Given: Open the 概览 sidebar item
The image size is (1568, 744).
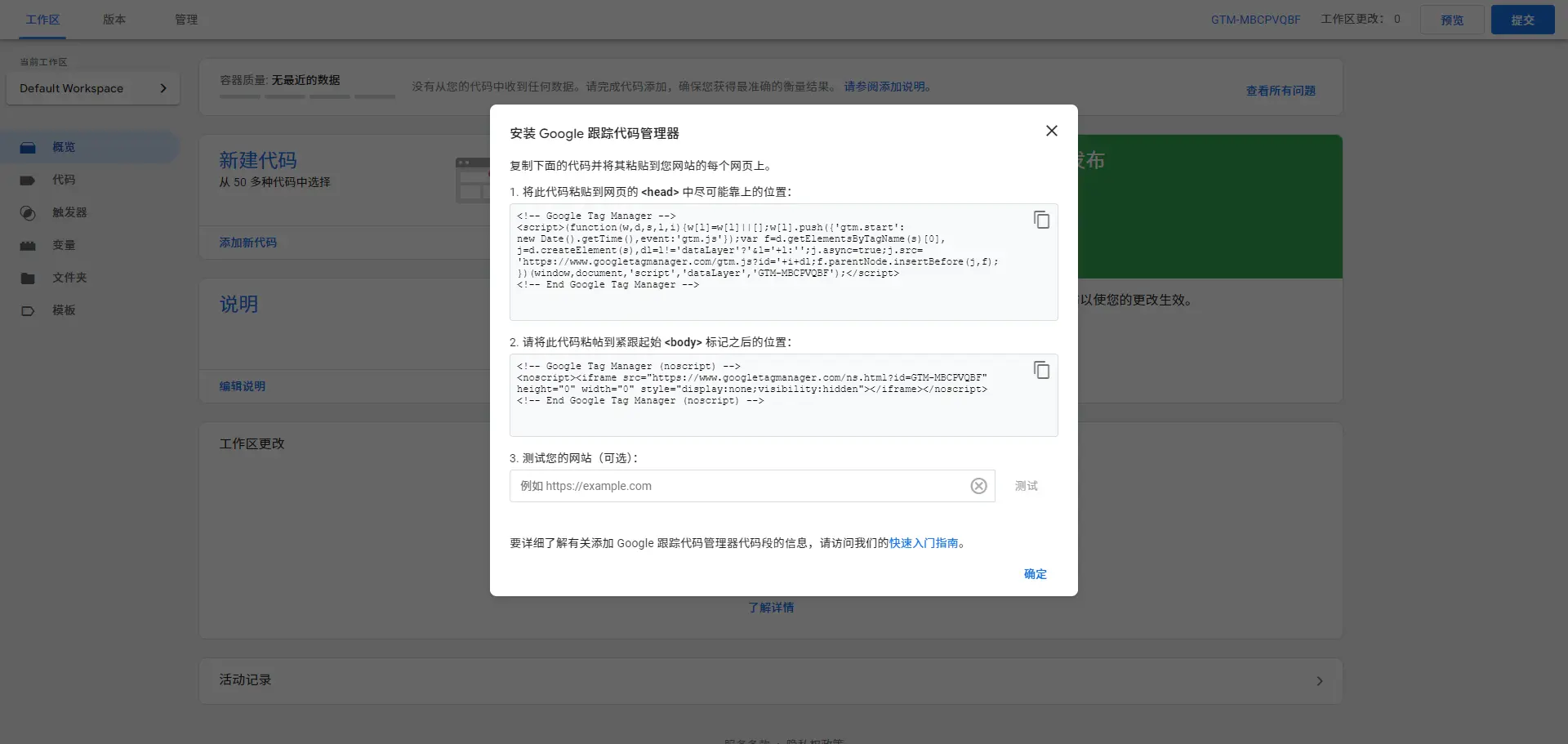Looking at the screenshot, I should point(88,147).
